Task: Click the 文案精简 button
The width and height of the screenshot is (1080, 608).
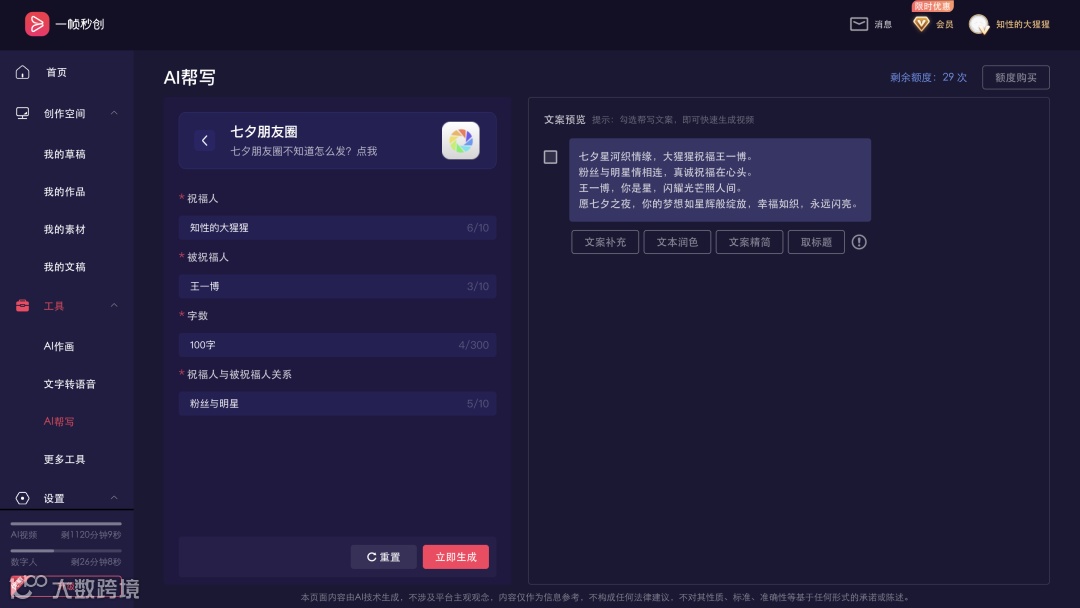Action: [749, 242]
